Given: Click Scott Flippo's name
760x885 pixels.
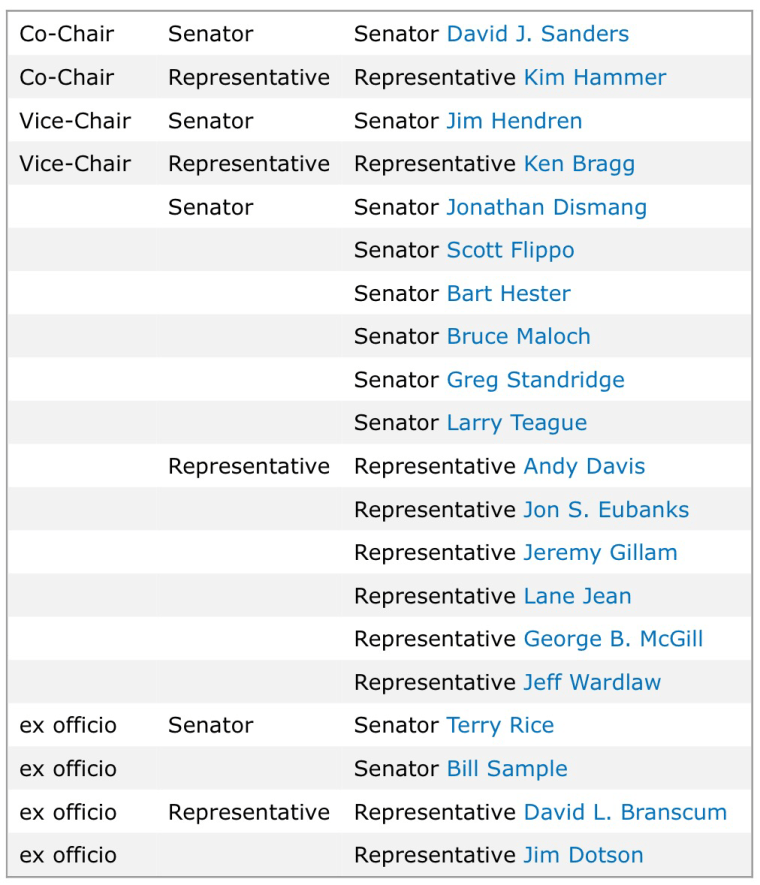Looking at the screenshot, I should coord(510,250).
